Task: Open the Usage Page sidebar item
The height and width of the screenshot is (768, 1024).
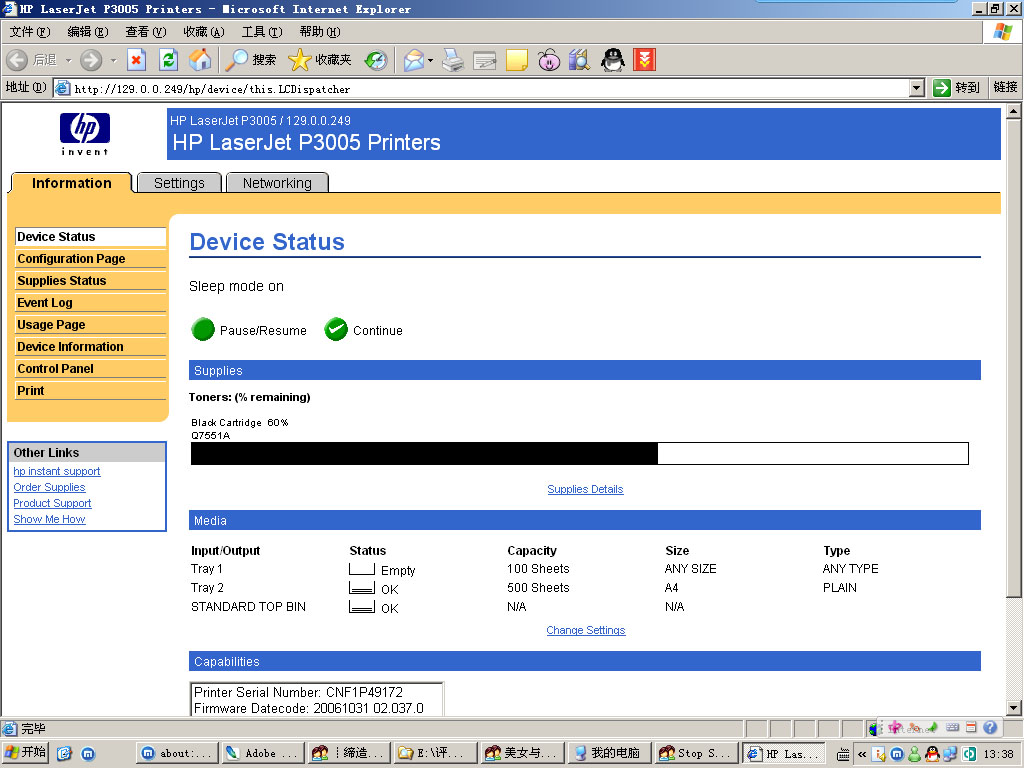Action: pos(90,325)
